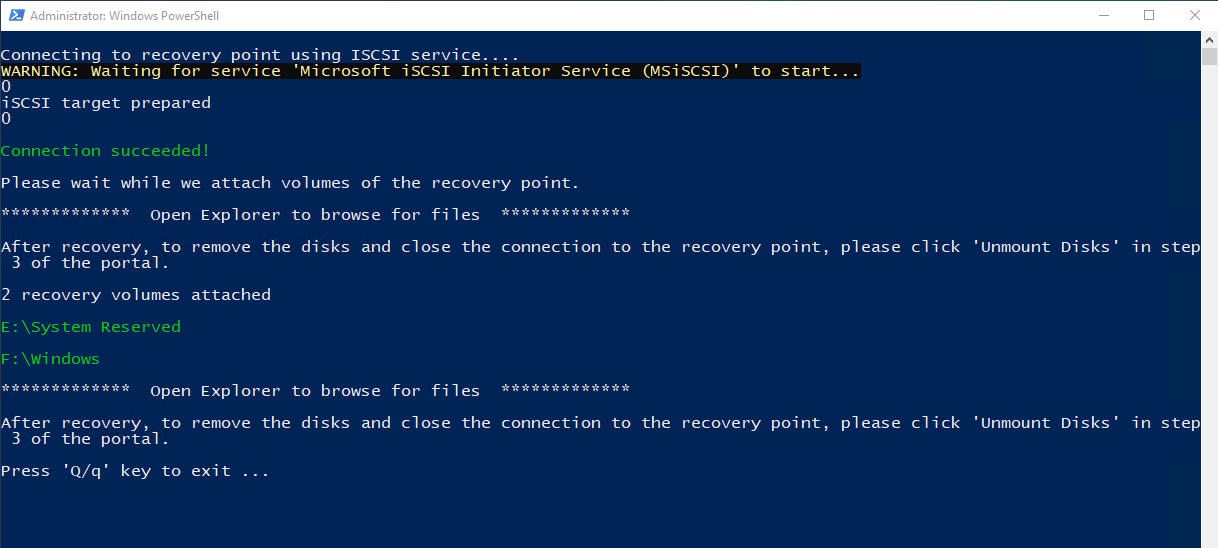Click the 'iSCSI target prepared' line
The image size is (1218, 548).
[x=106, y=103]
